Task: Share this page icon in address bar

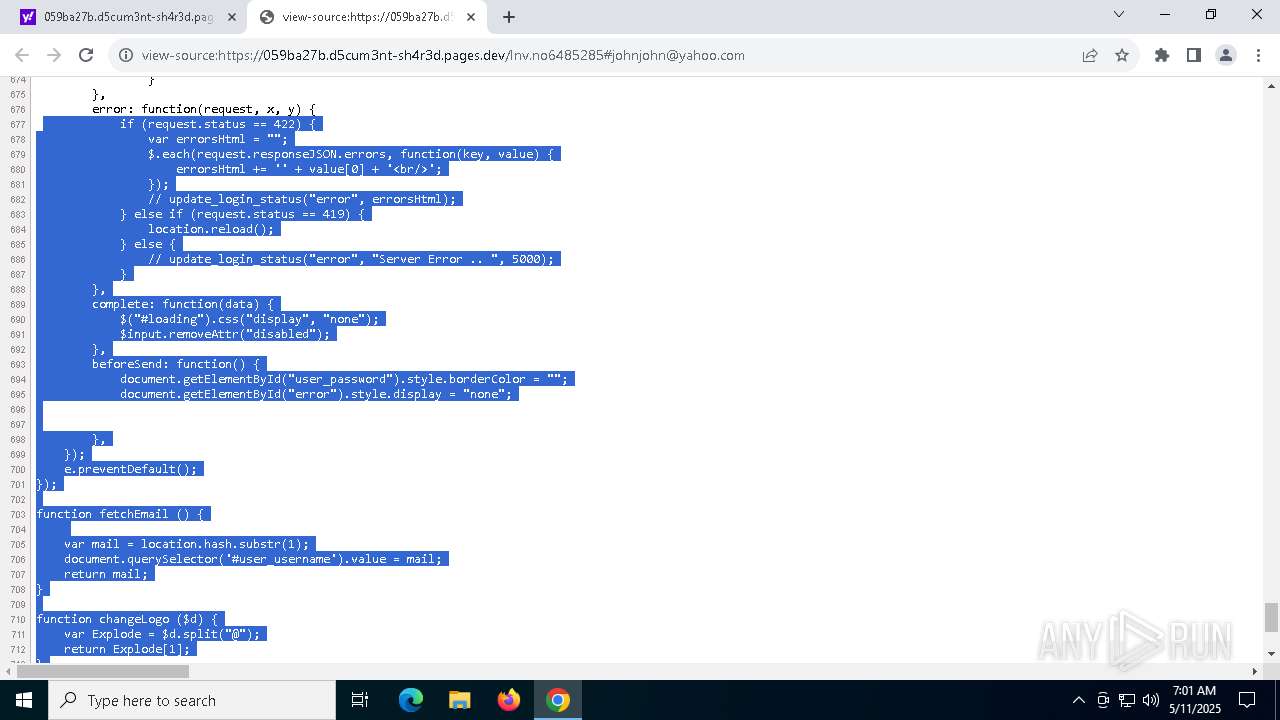Action: coord(1090,55)
